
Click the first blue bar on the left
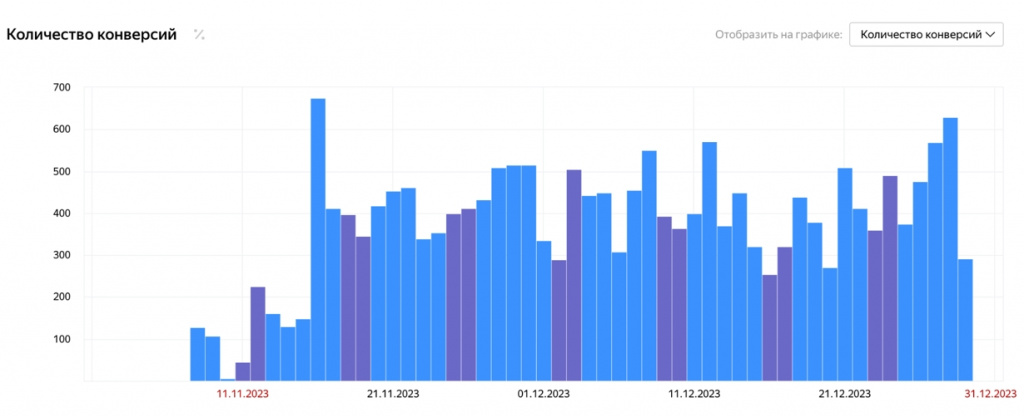pos(197,354)
